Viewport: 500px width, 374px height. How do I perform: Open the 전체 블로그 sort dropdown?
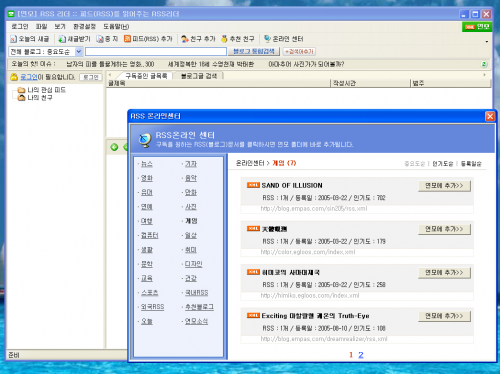coord(79,51)
